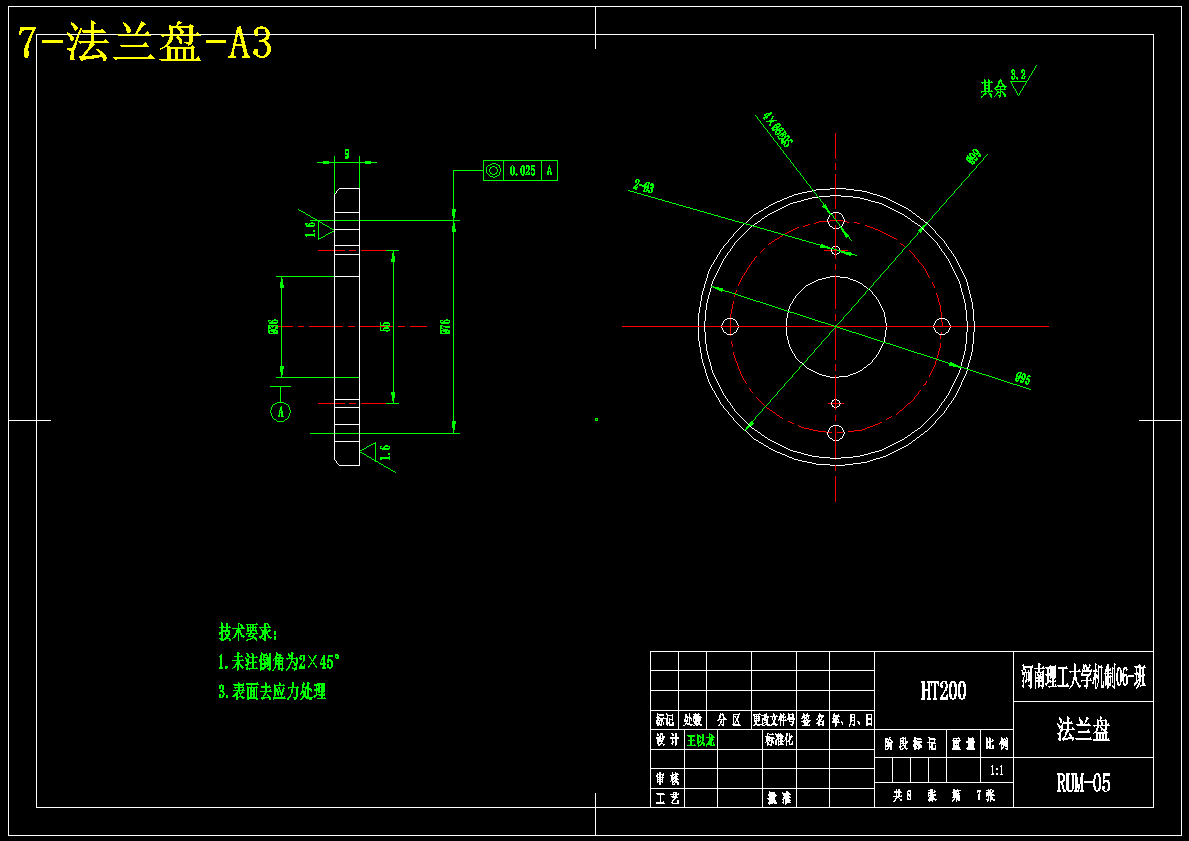
Task: Click the 'Φ95' diameter dimension label
Action: (1022, 378)
